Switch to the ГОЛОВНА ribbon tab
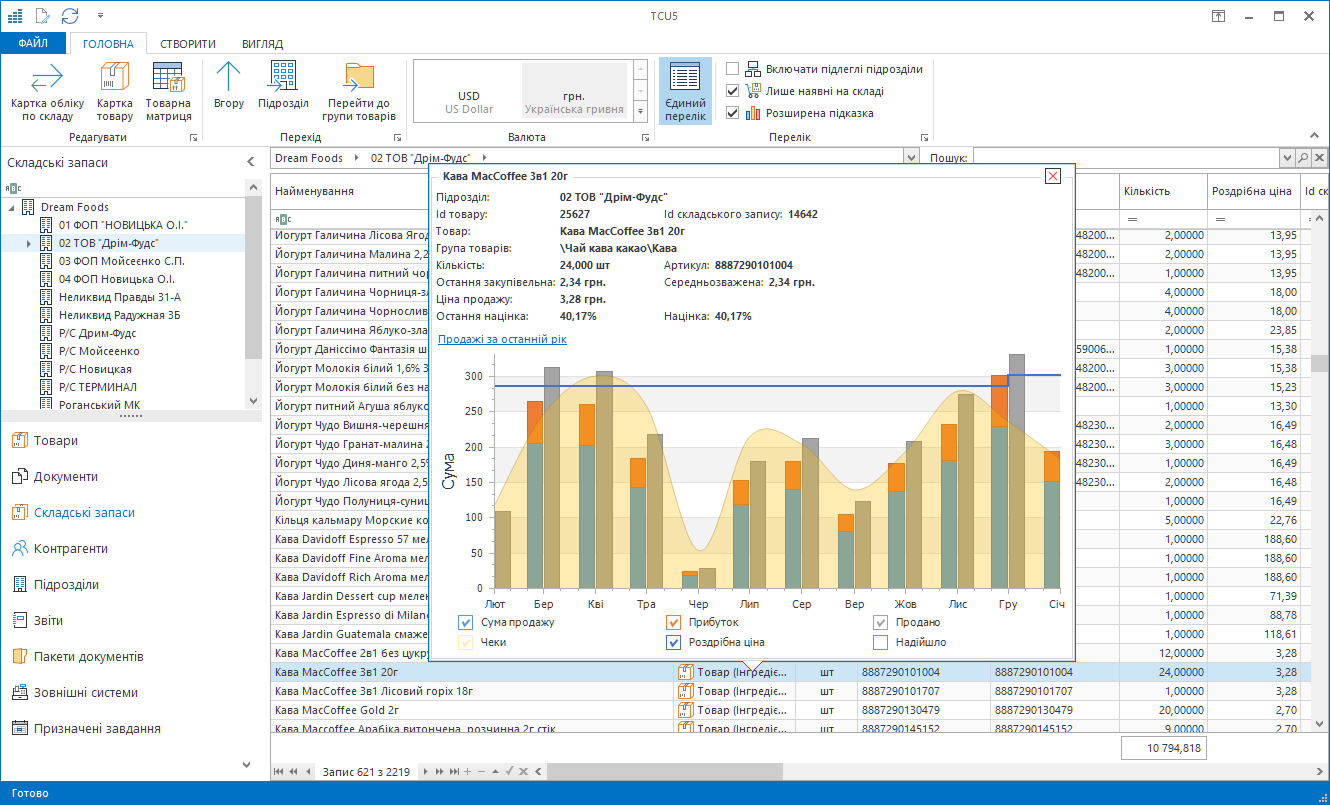Viewport: 1330px width, 805px height. pyautogui.click(x=108, y=44)
